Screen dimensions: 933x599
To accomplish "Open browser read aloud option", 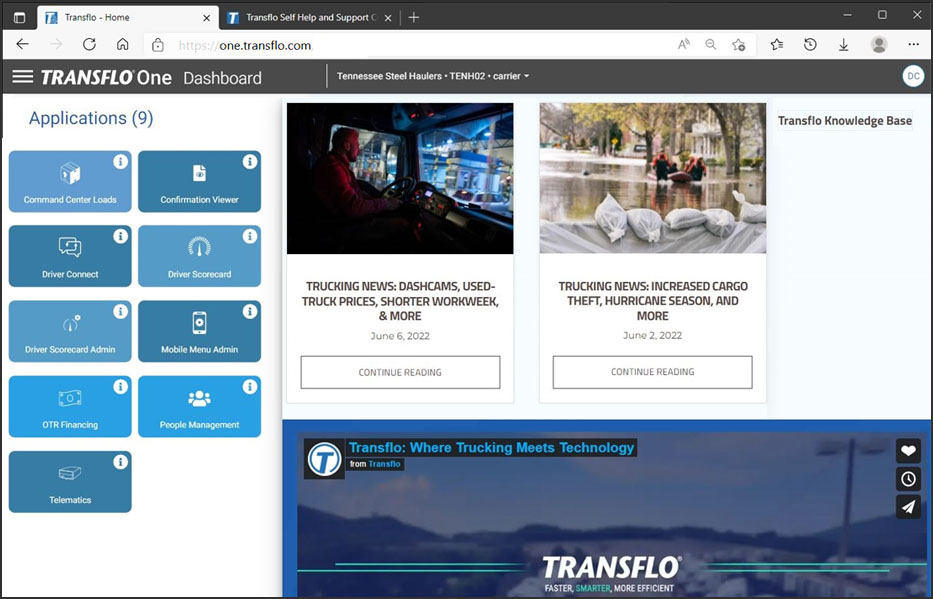I will [684, 45].
